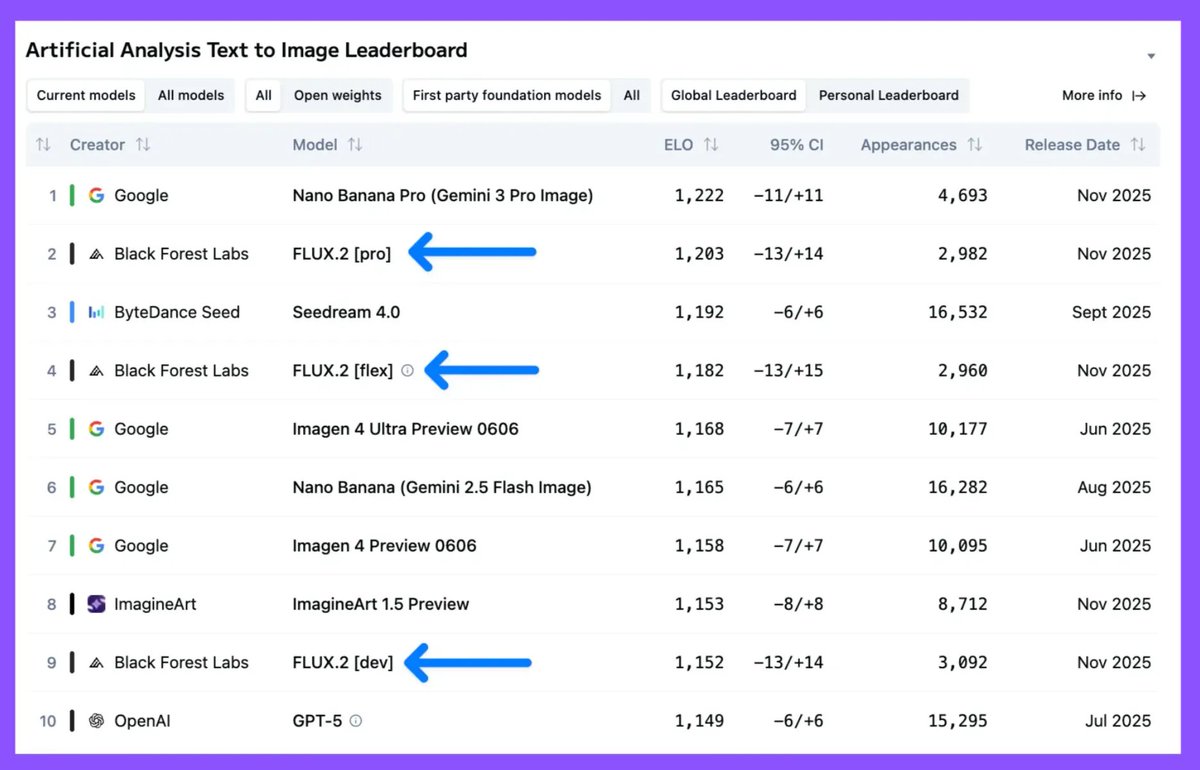Select the OpenAI logo beside GPT-5
Image resolution: width=1200 pixels, height=770 pixels.
point(96,720)
